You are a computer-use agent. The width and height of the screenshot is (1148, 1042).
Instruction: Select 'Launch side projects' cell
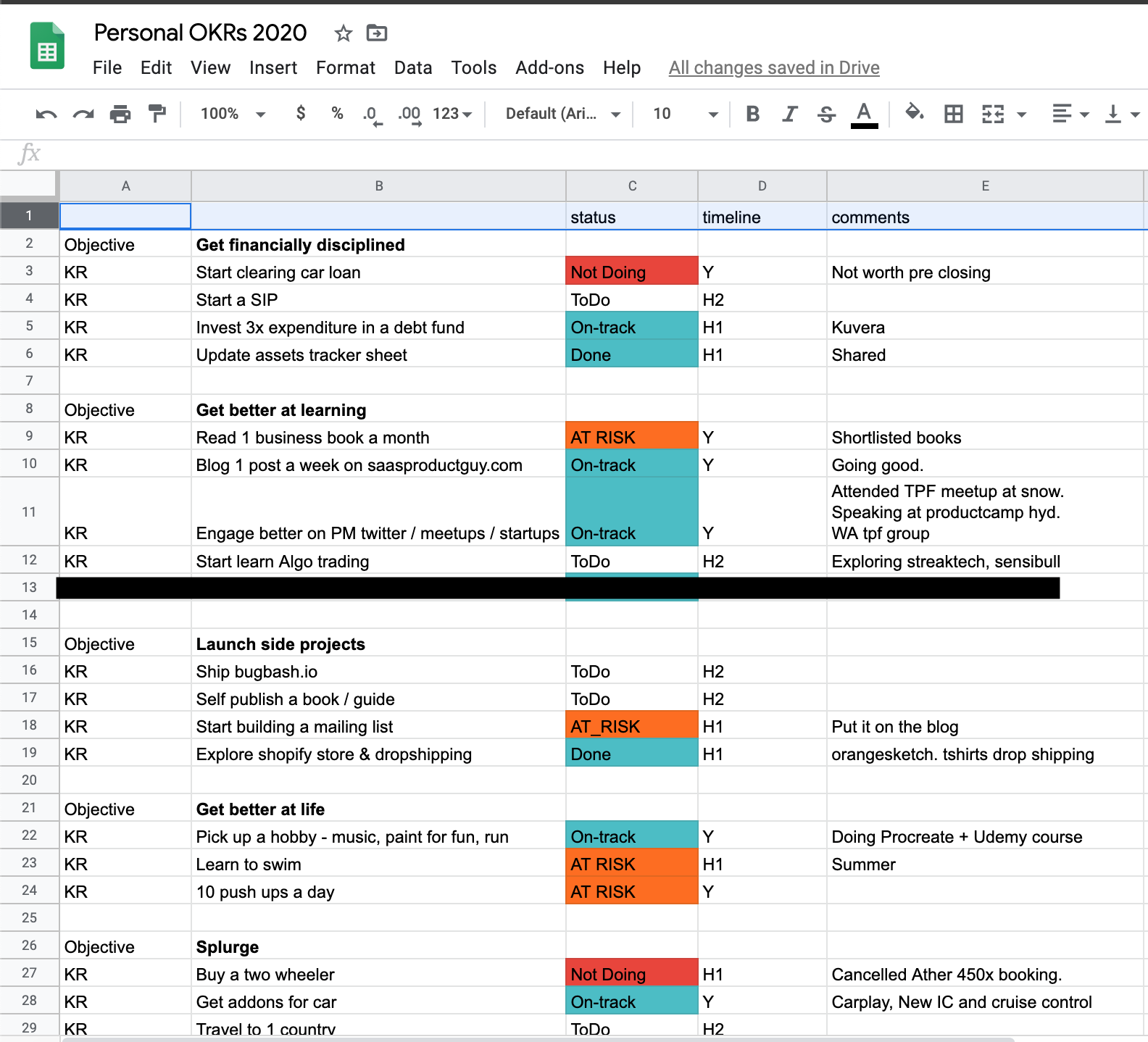[378, 643]
